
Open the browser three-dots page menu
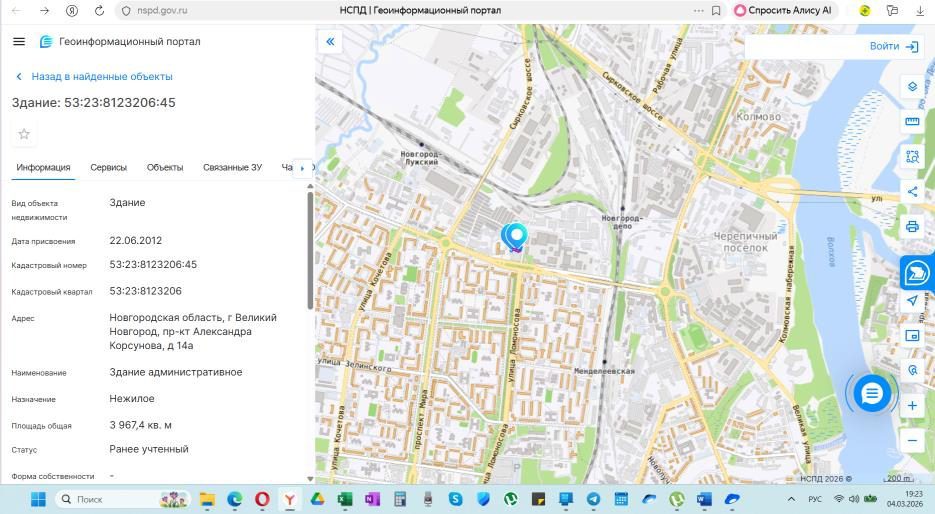(698, 10)
